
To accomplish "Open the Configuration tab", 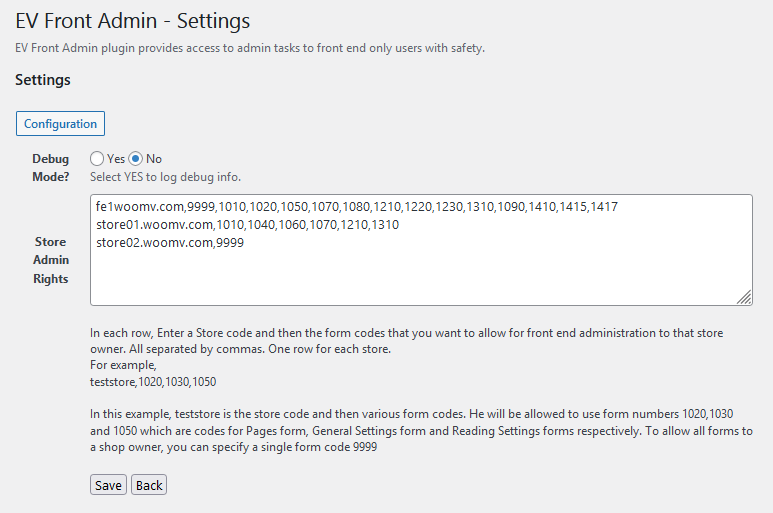I will (x=60, y=124).
